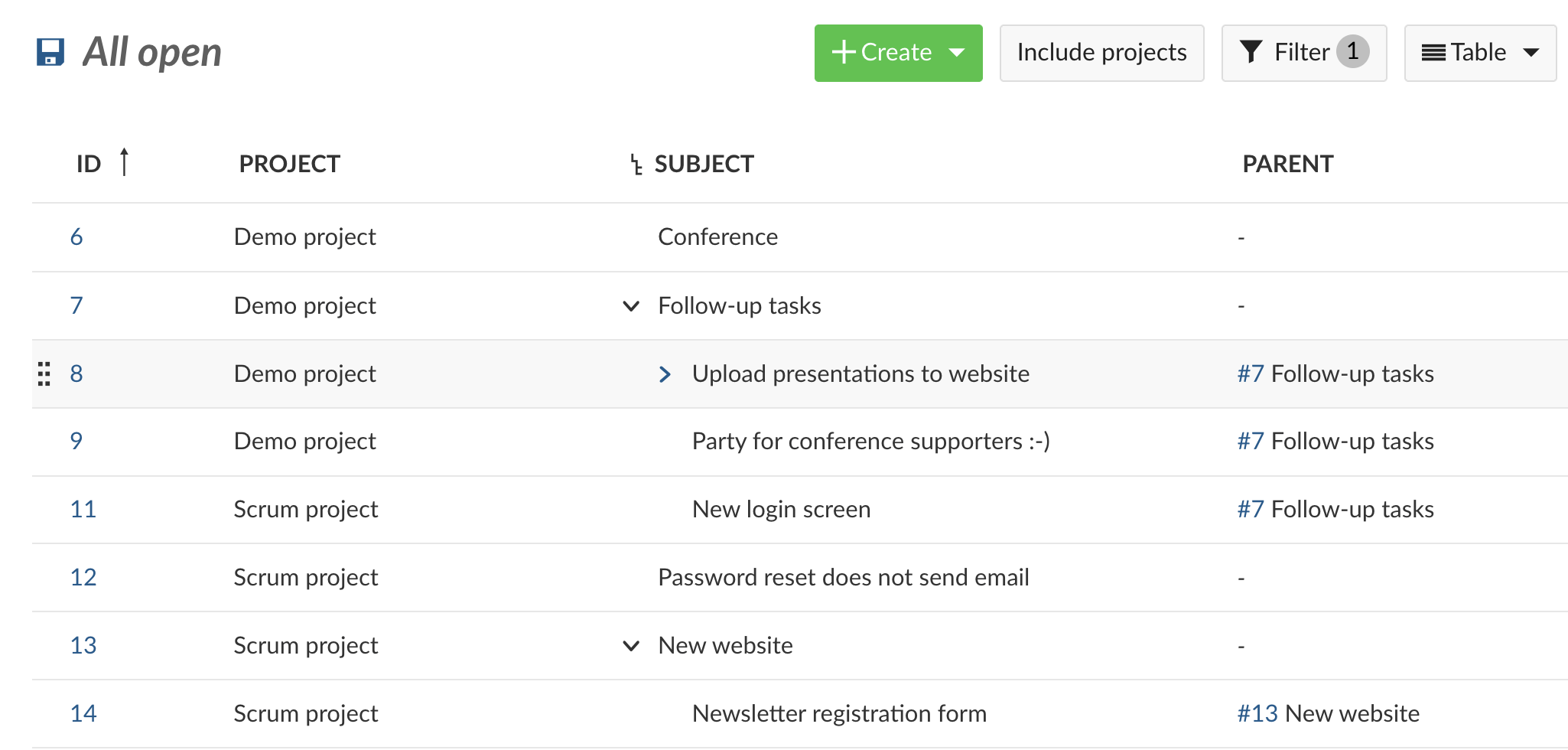This screenshot has width=1568, height=750.
Task: Click the PROJECT column header
Action: (289, 164)
